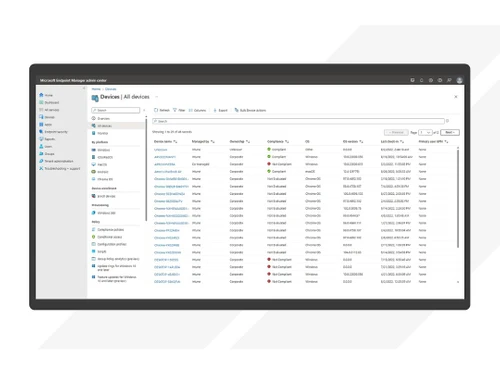Open Tenant administration in left navigation
Image resolution: width=500 pixels, height=375 pixels.
point(56,161)
